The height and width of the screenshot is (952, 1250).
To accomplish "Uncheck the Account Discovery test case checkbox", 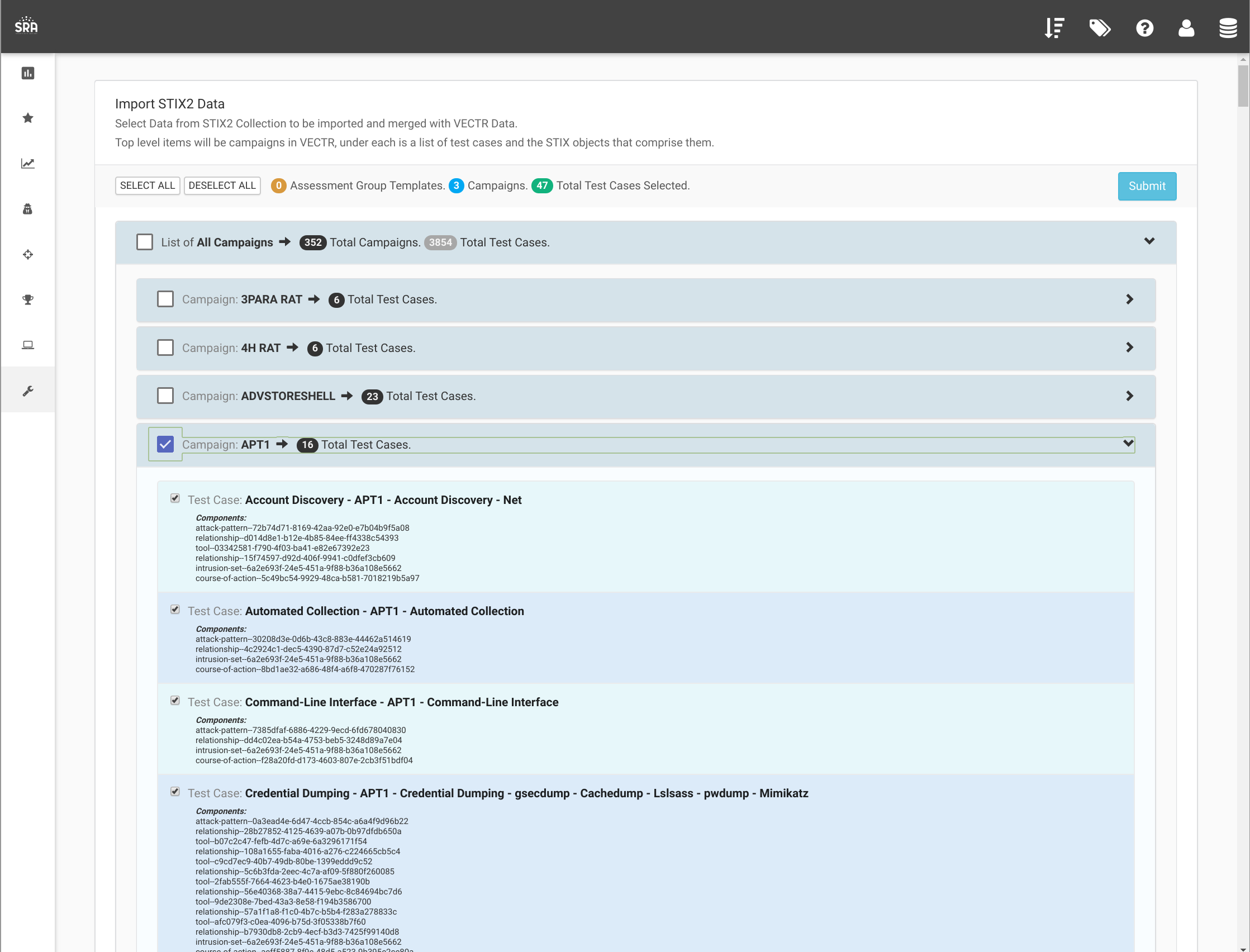I will (175, 498).
